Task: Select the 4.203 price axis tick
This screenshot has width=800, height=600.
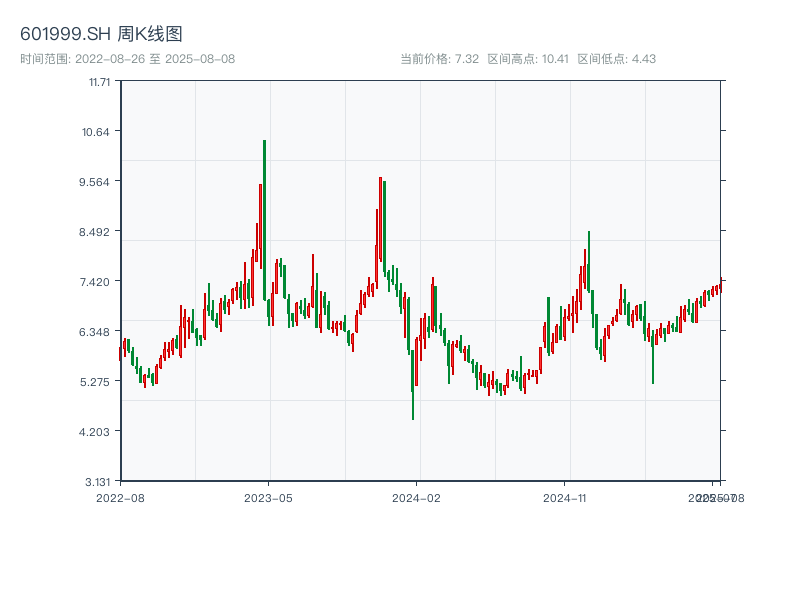Action: [x=98, y=431]
